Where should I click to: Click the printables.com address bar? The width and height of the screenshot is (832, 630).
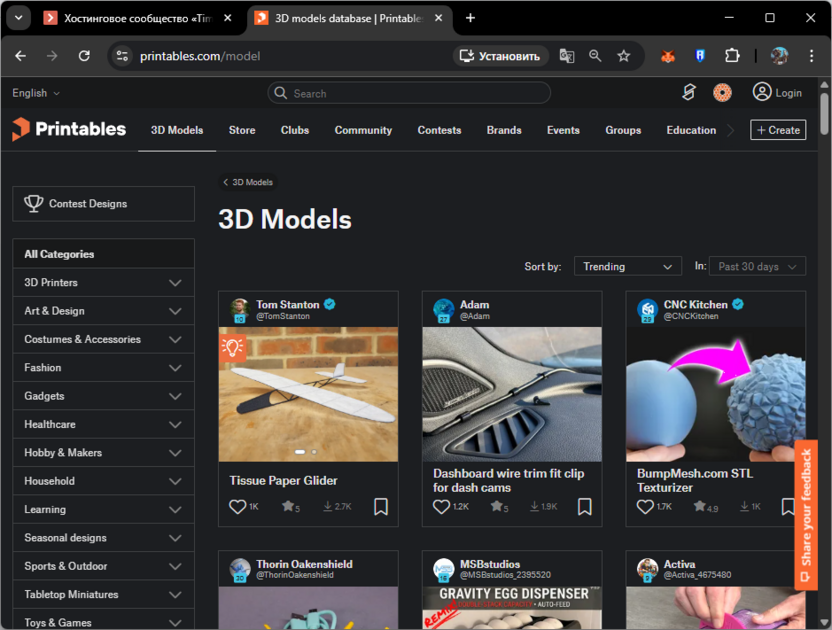287,56
